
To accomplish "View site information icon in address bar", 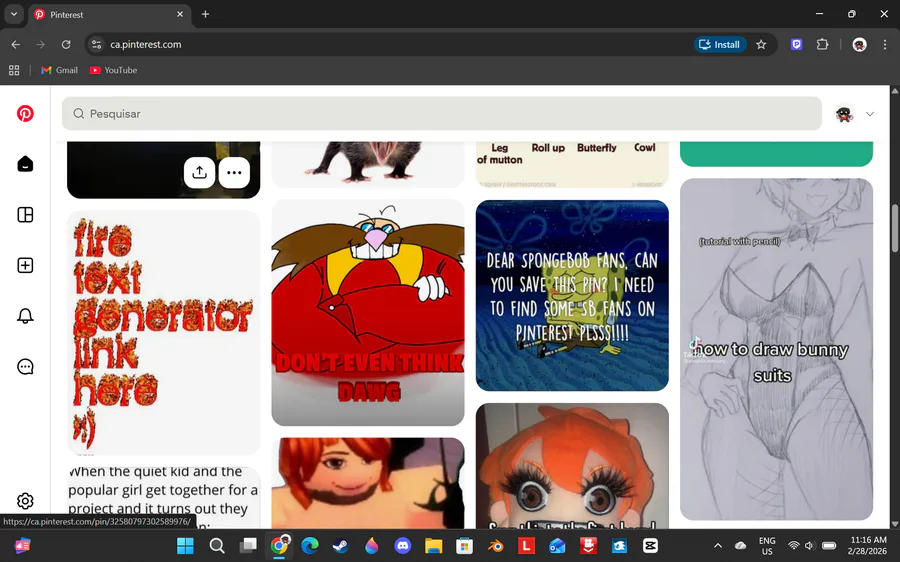I will [x=96, y=44].
